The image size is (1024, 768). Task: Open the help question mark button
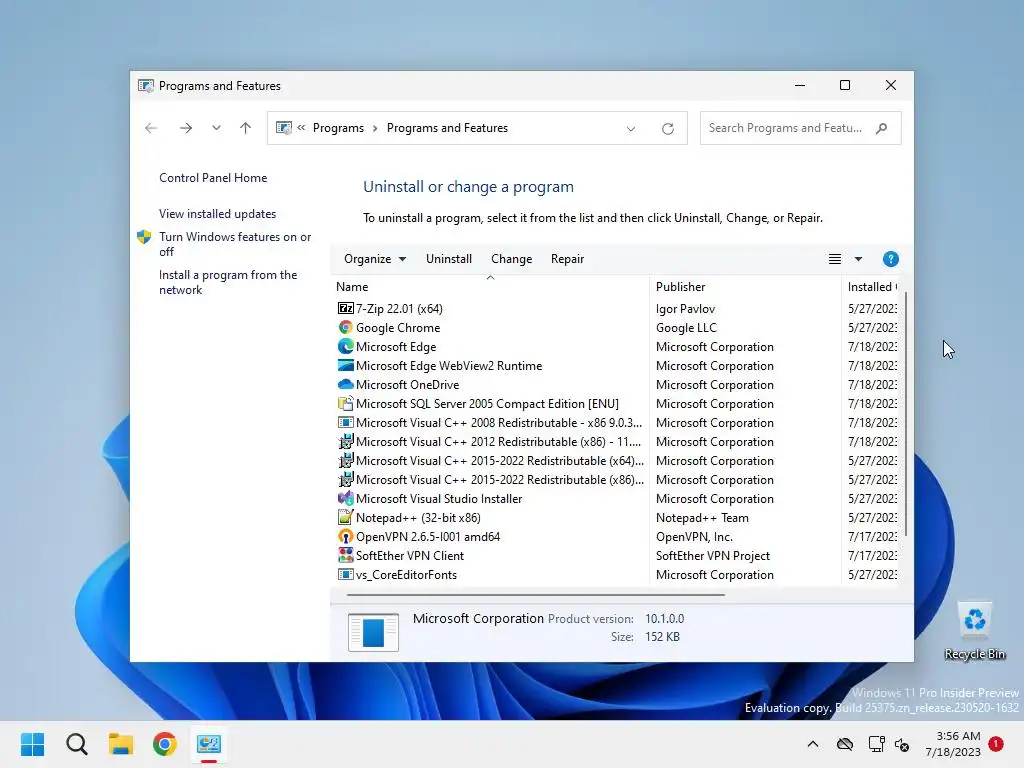tap(890, 259)
